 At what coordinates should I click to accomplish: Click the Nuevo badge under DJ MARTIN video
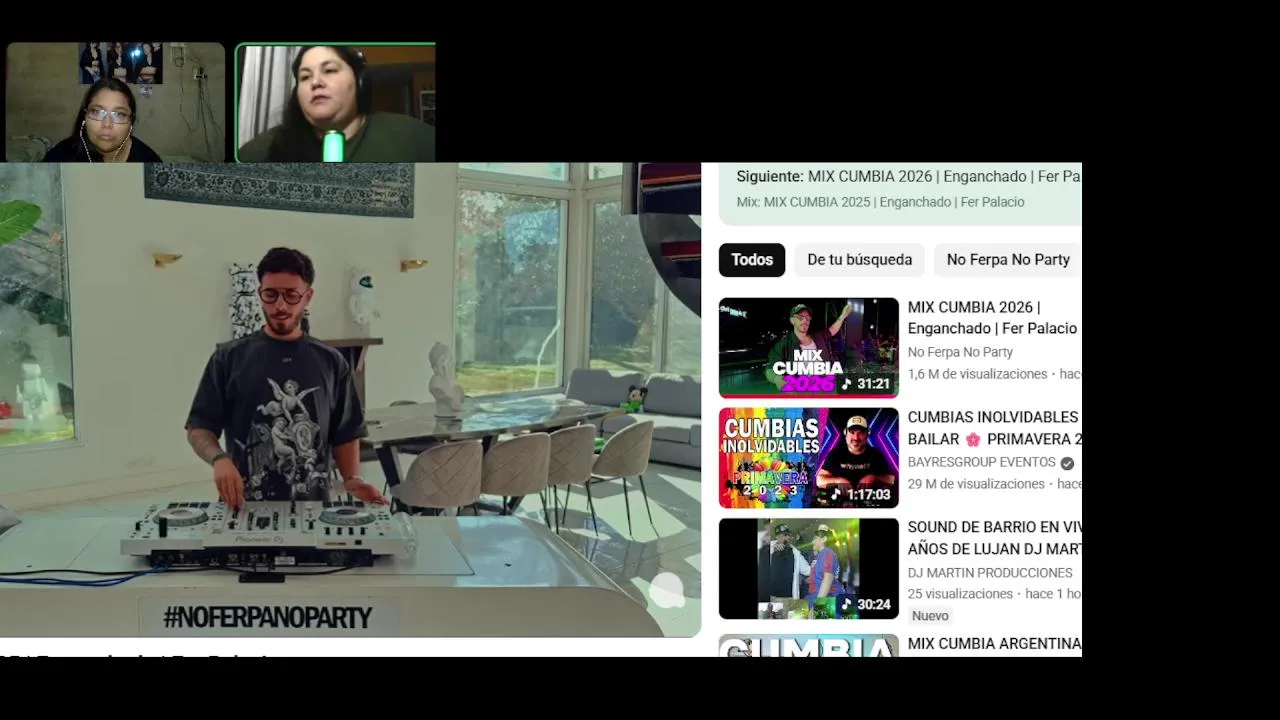930,616
